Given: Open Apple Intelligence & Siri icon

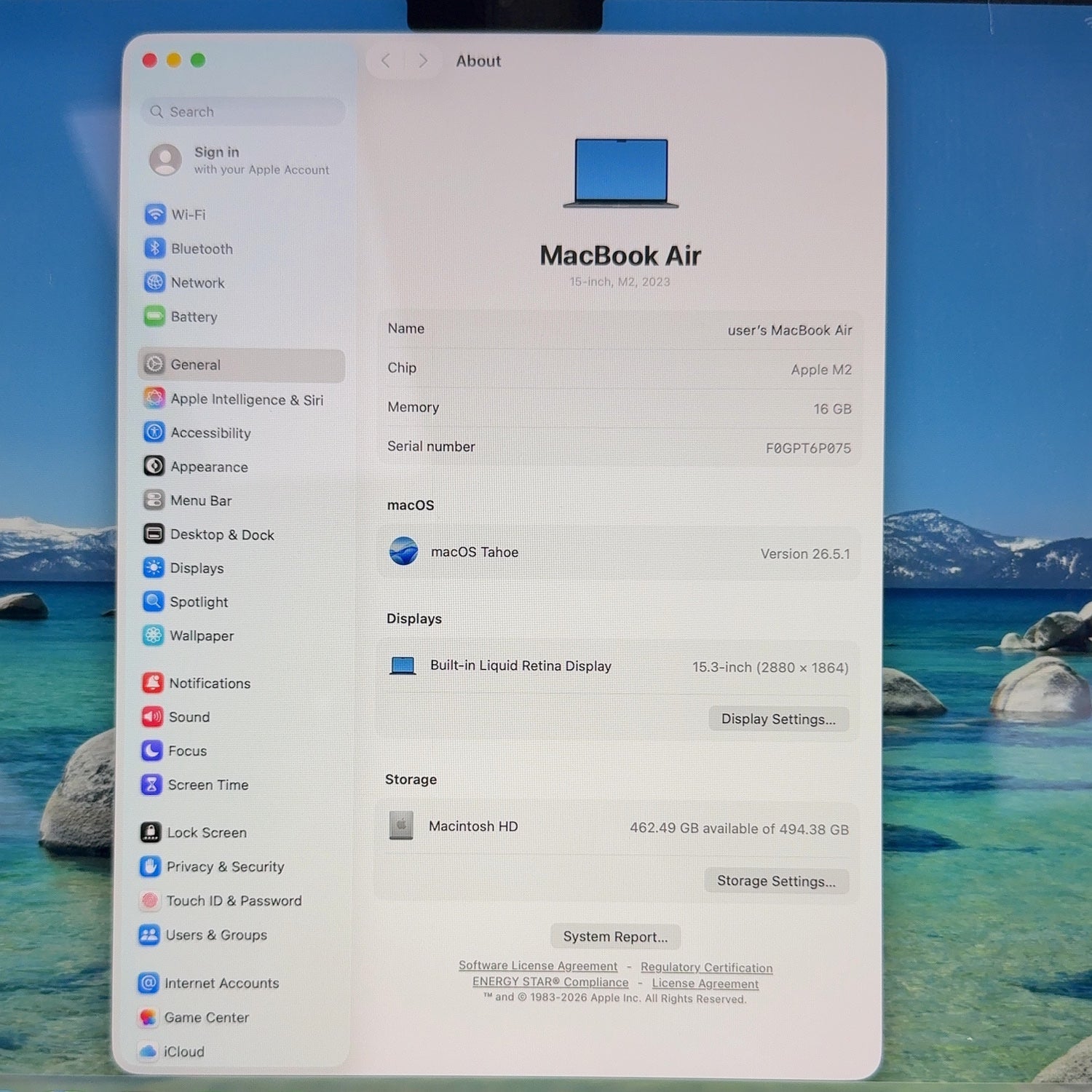Looking at the screenshot, I should coord(154,398).
